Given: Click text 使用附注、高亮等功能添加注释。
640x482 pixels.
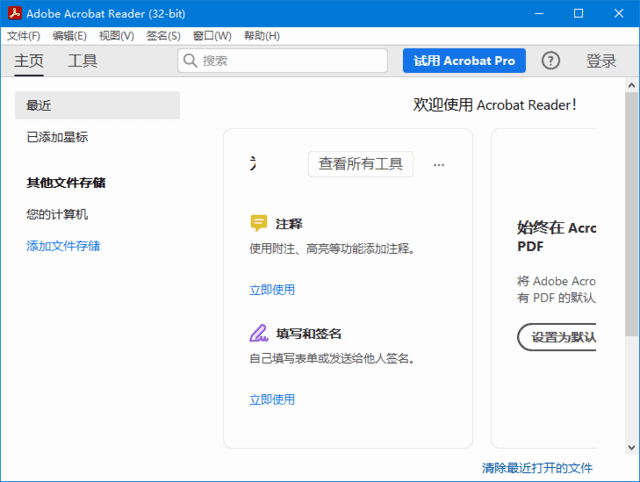Looking at the screenshot, I should [x=332, y=249].
